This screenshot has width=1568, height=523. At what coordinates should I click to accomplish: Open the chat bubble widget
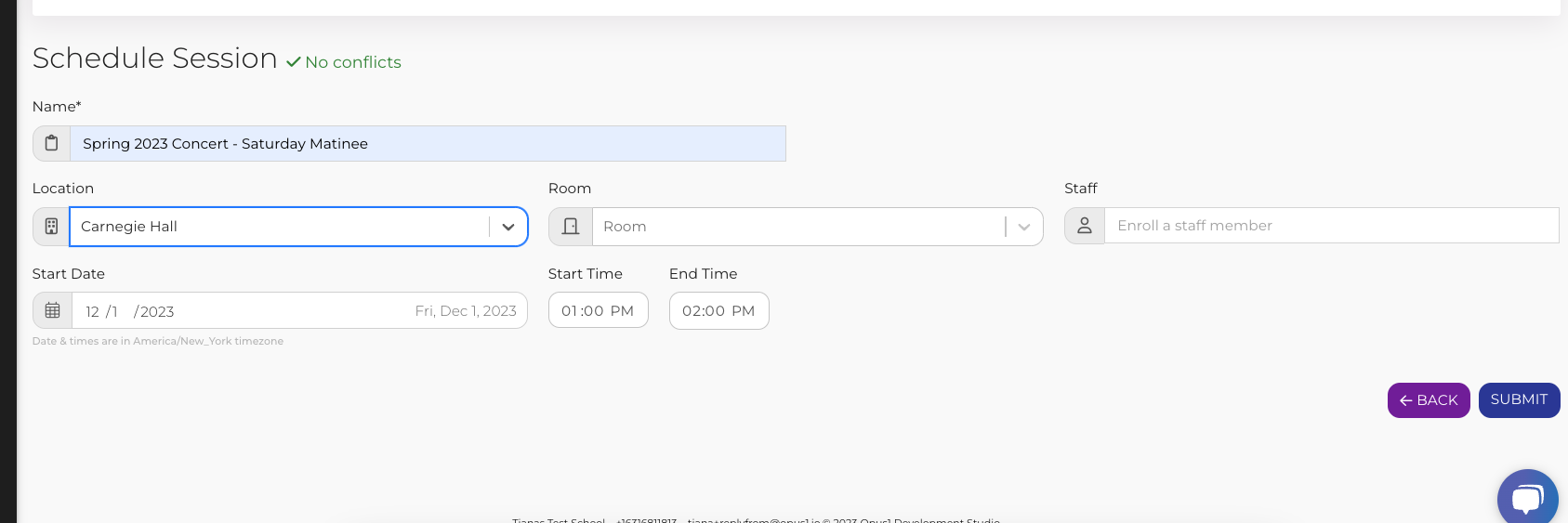[x=1527, y=499]
